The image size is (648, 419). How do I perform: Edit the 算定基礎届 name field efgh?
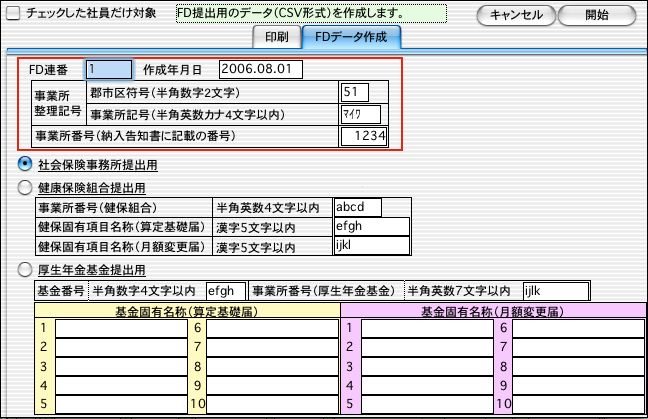pyautogui.click(x=372, y=226)
